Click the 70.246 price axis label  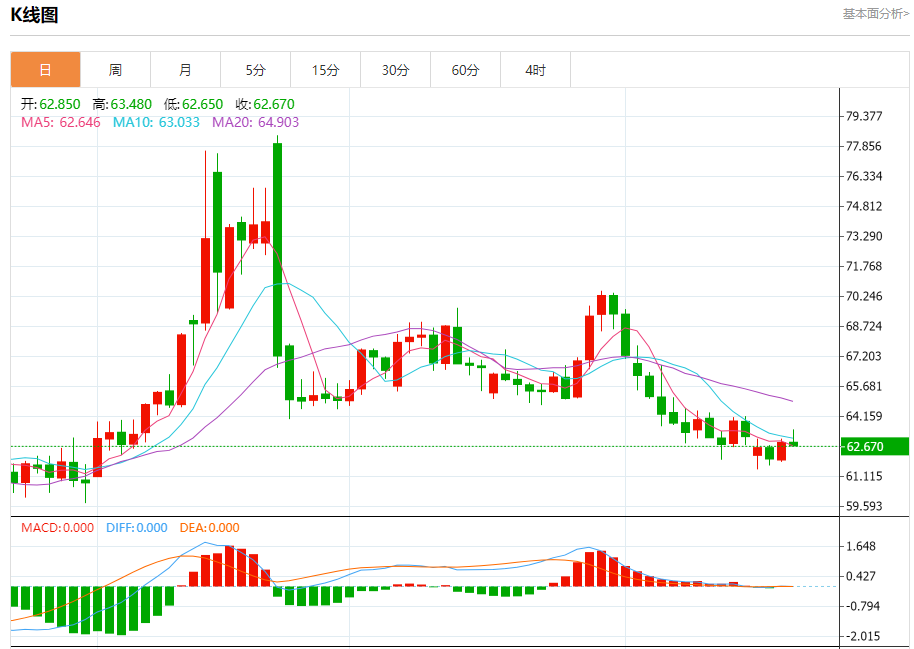click(864, 296)
